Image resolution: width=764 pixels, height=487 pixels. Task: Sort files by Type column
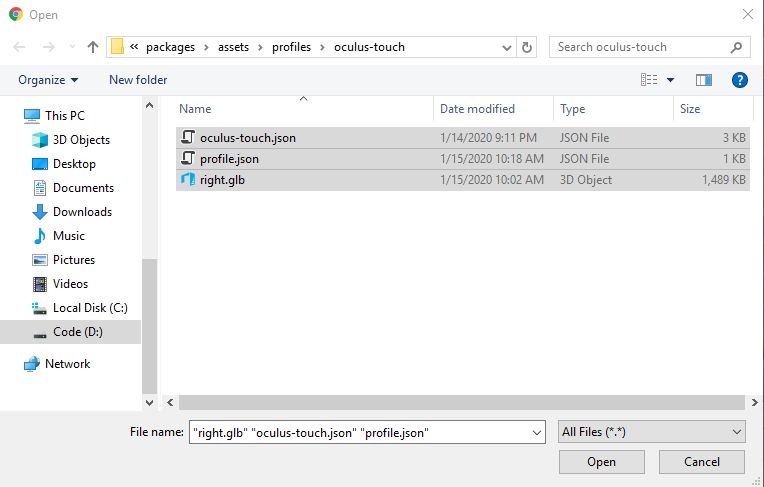pyautogui.click(x=573, y=109)
